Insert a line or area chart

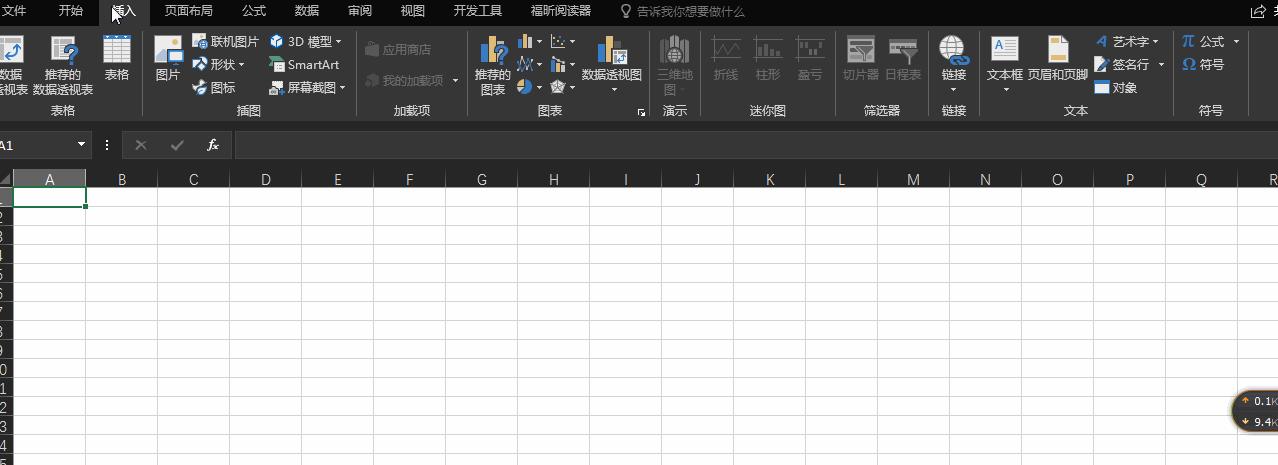click(x=530, y=64)
